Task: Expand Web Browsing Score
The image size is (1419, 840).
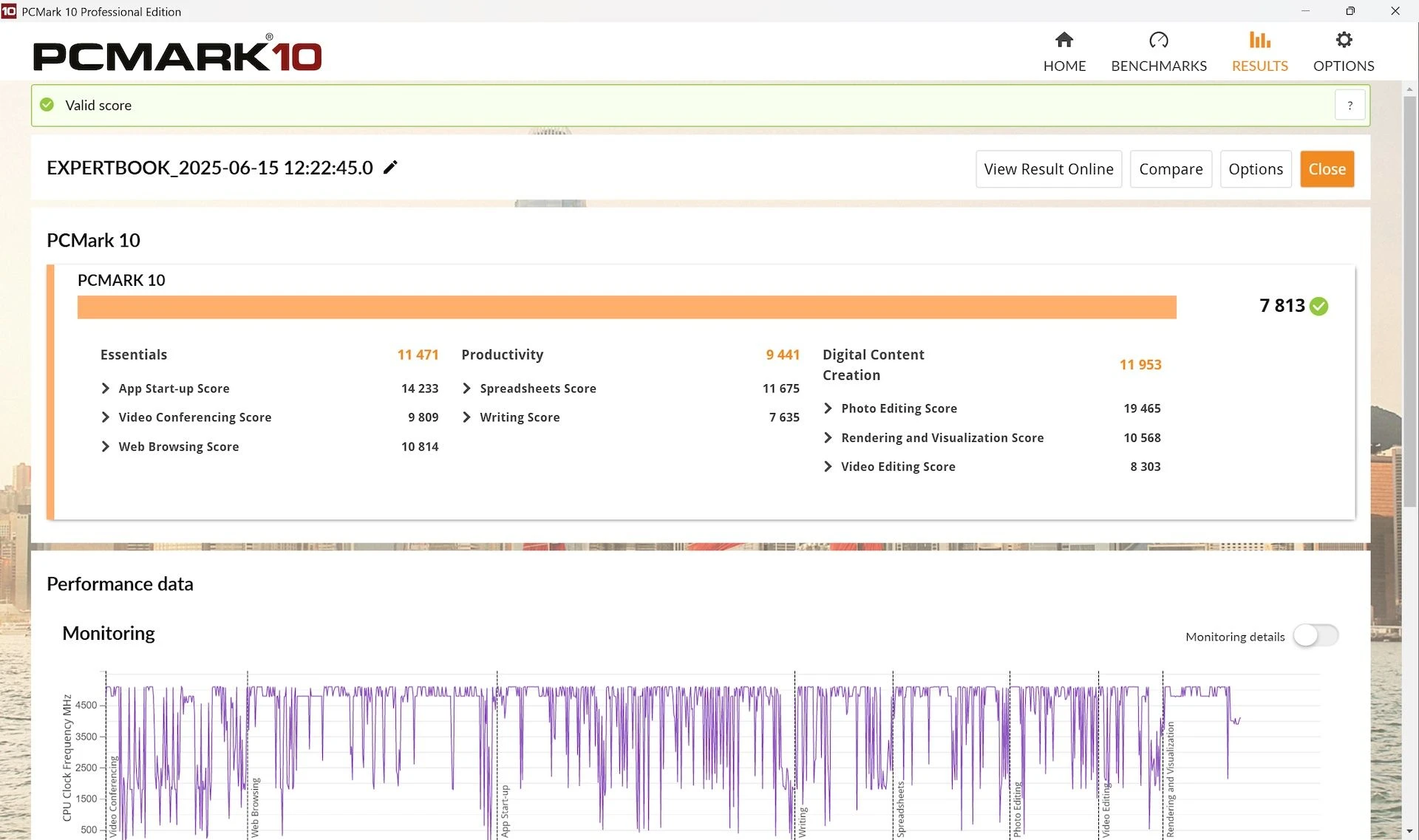Action: pyautogui.click(x=105, y=447)
